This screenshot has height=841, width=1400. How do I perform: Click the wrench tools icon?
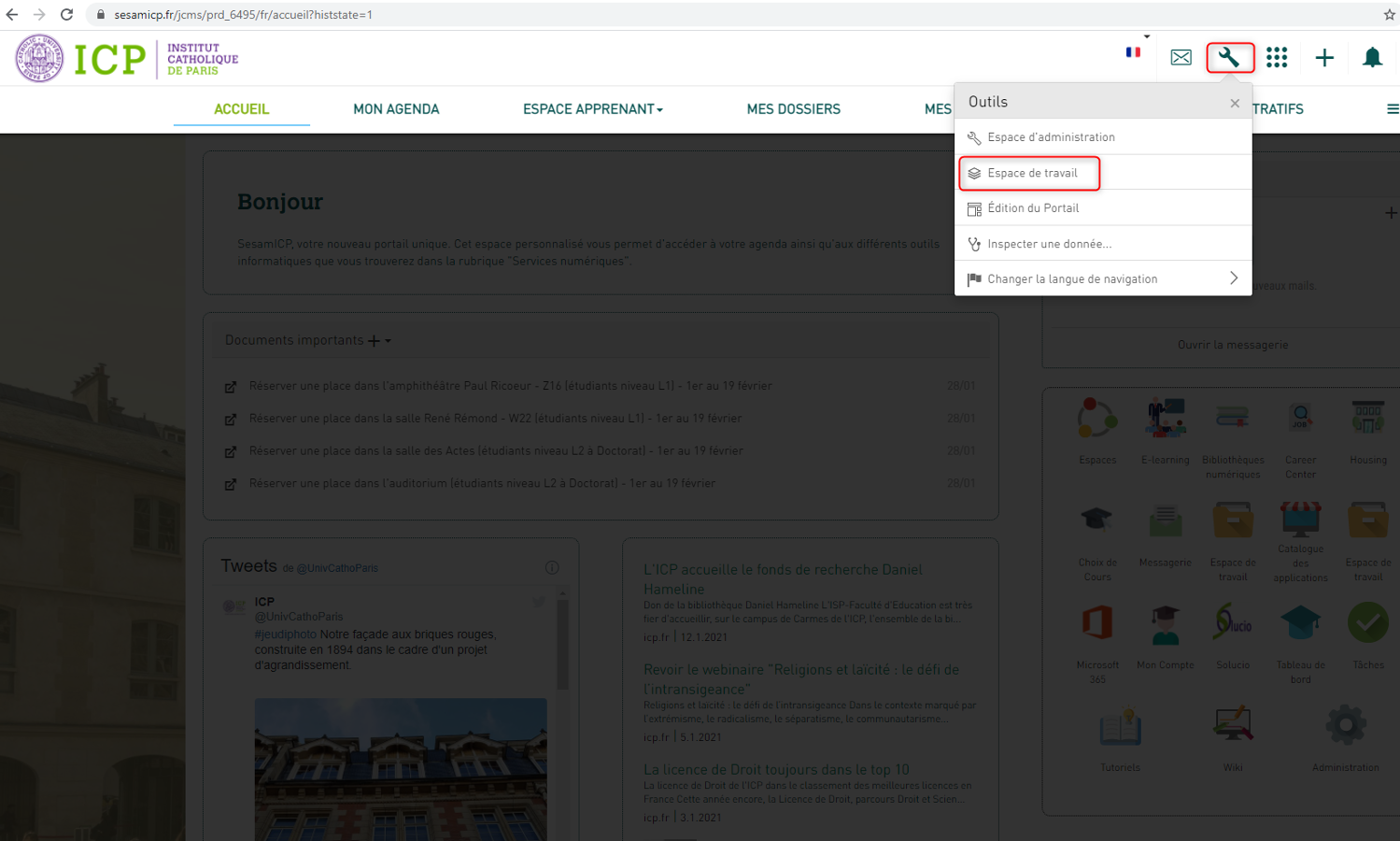click(1229, 58)
